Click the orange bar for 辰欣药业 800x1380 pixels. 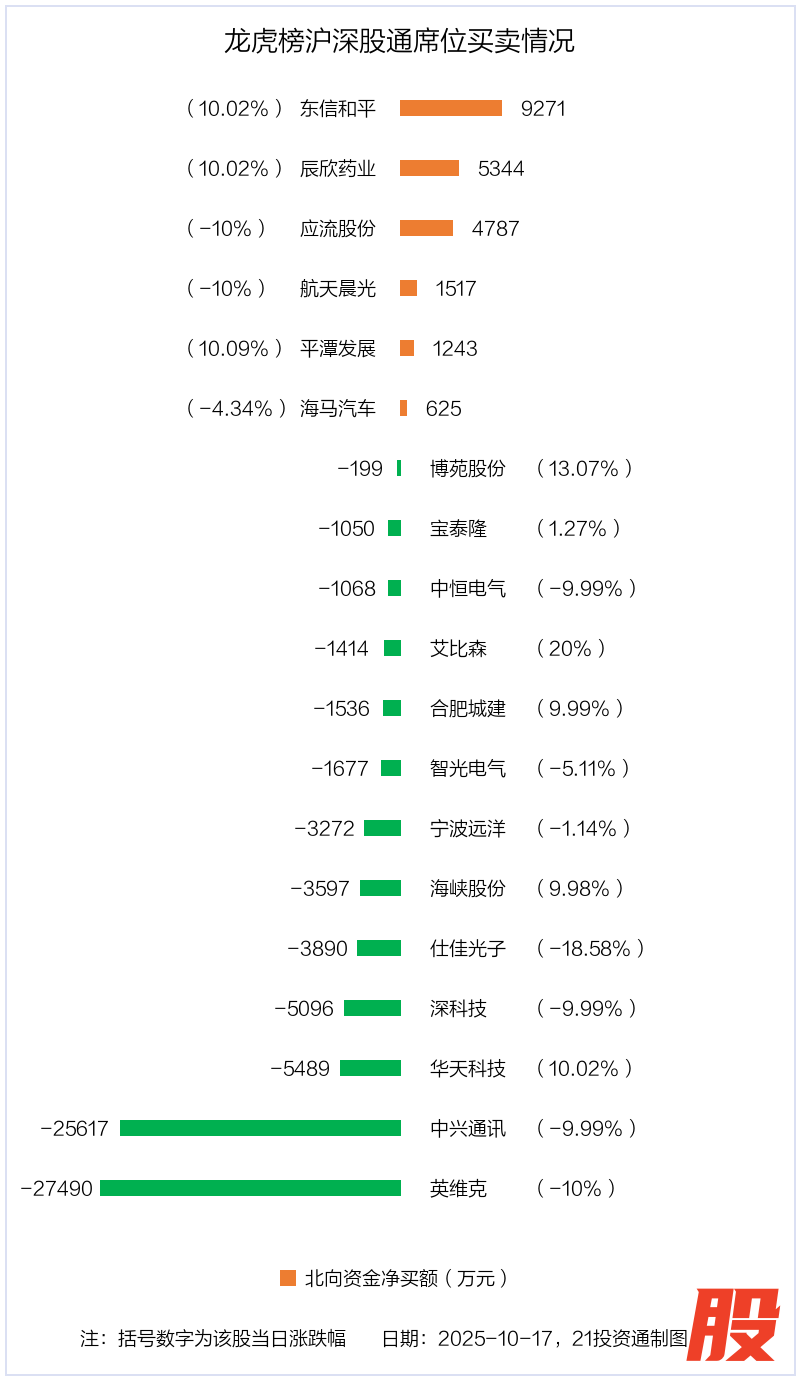tap(430, 168)
